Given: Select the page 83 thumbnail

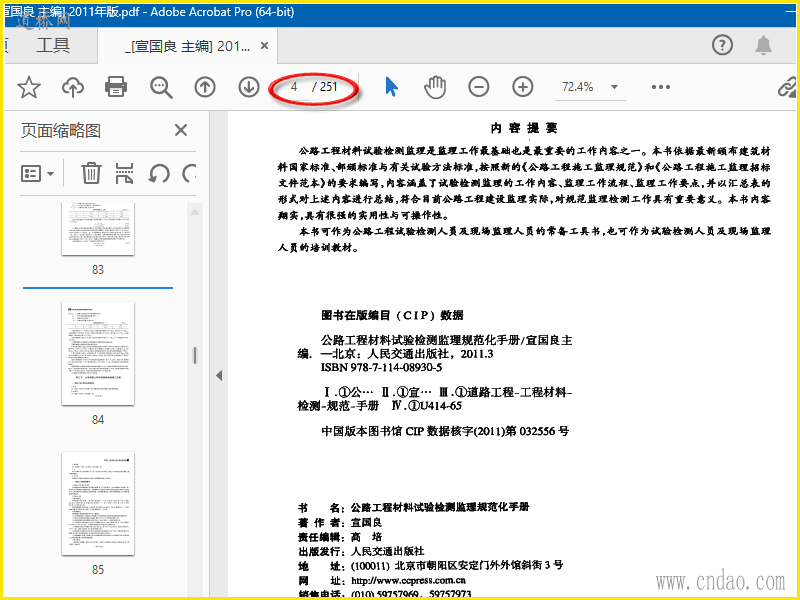Looking at the screenshot, I should click(x=98, y=229).
